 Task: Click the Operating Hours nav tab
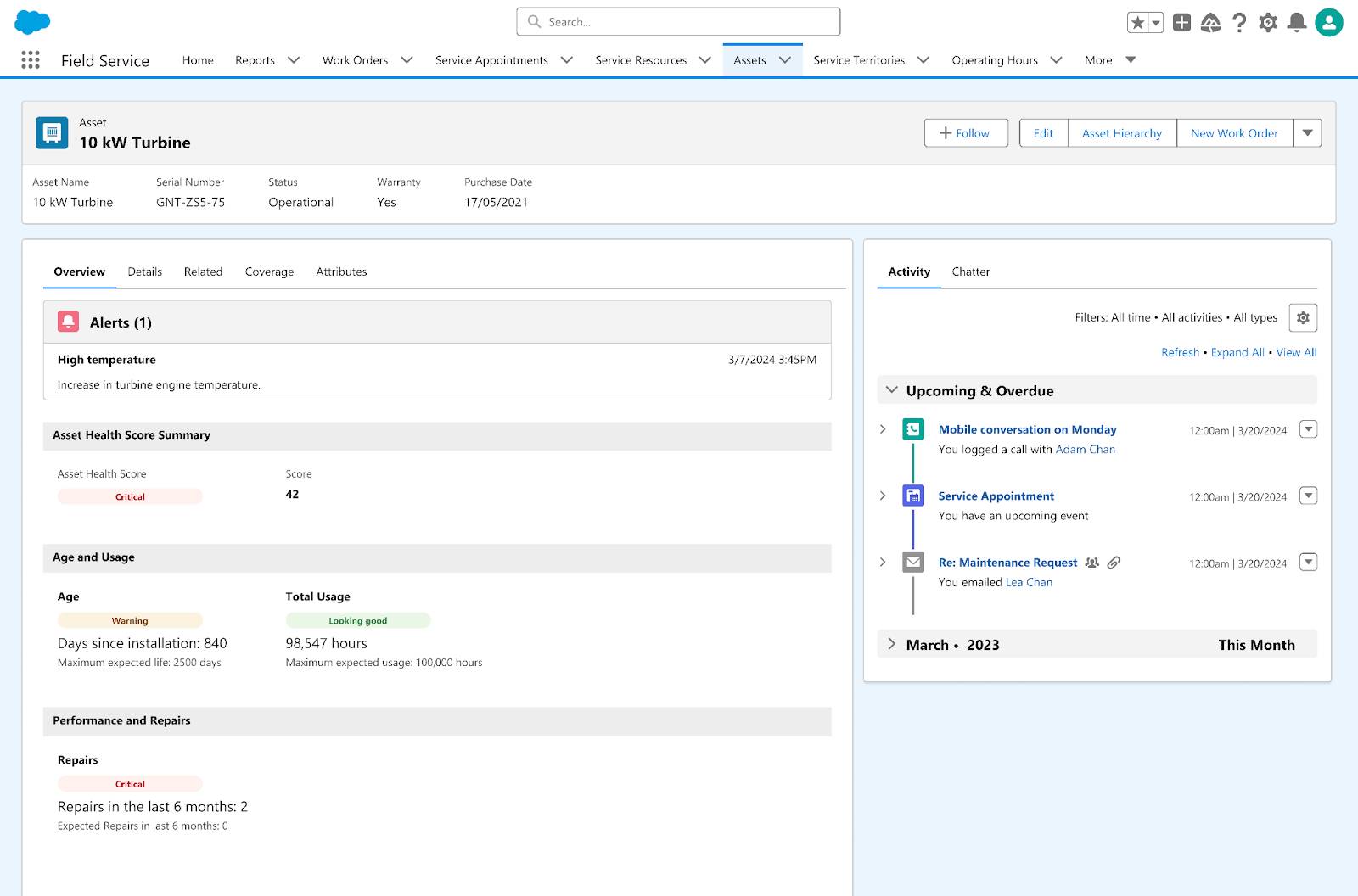995,60
